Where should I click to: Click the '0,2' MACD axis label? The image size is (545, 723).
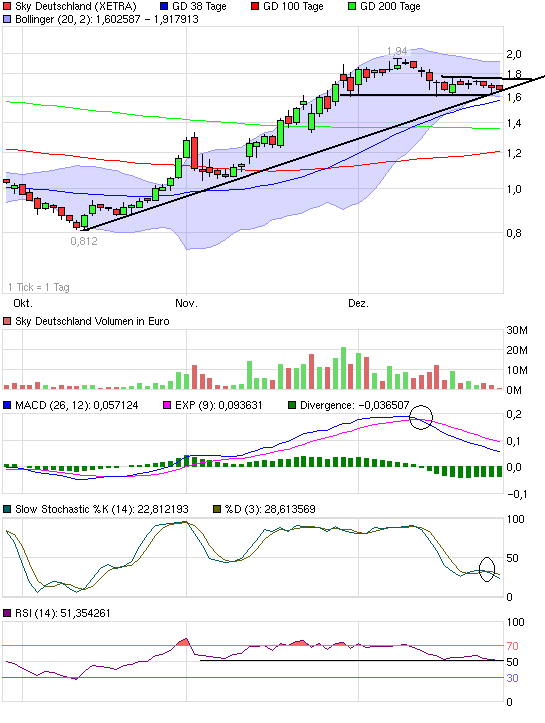pos(514,414)
